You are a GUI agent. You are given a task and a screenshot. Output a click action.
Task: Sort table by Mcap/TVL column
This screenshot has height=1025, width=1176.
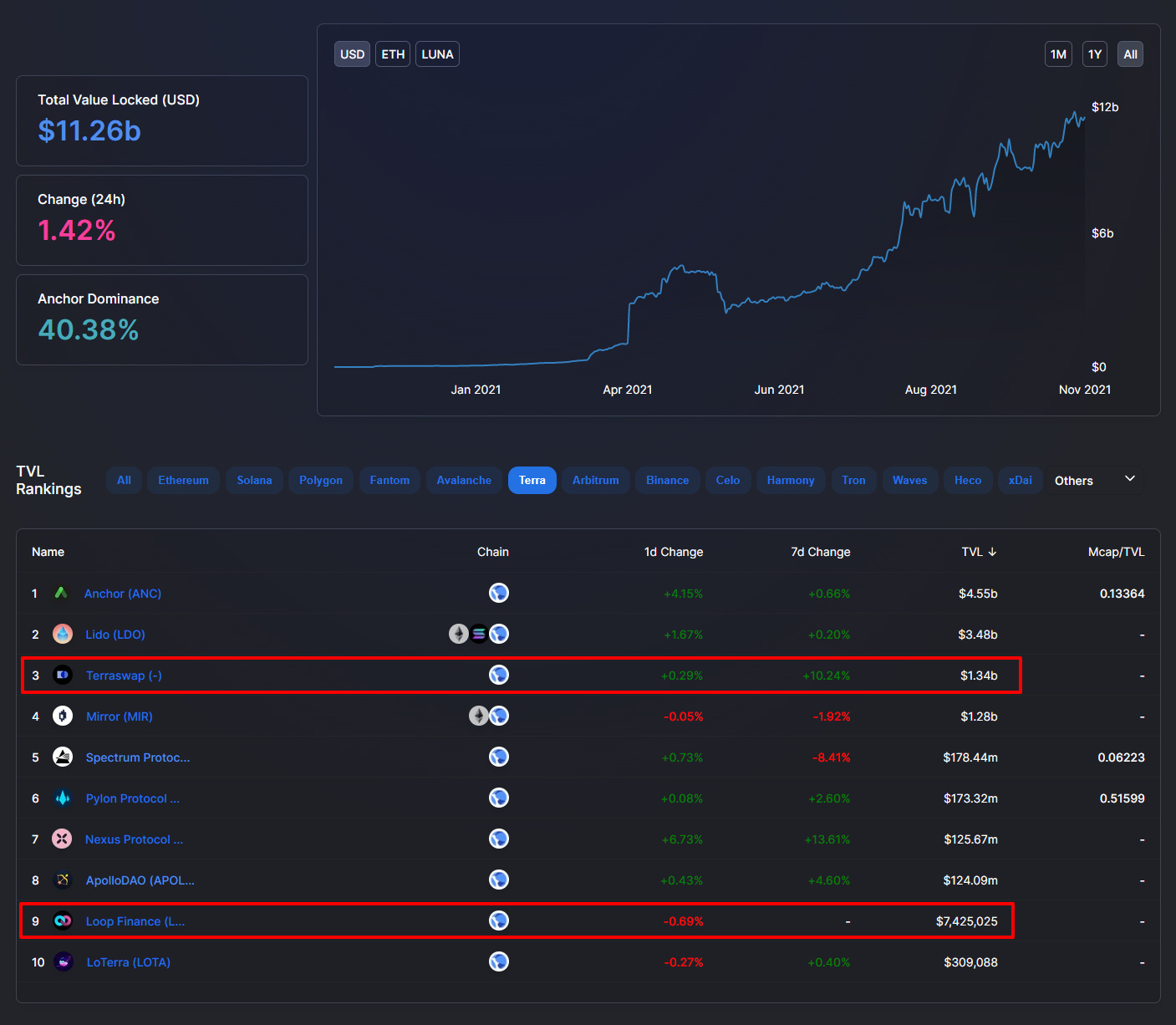click(x=1117, y=552)
